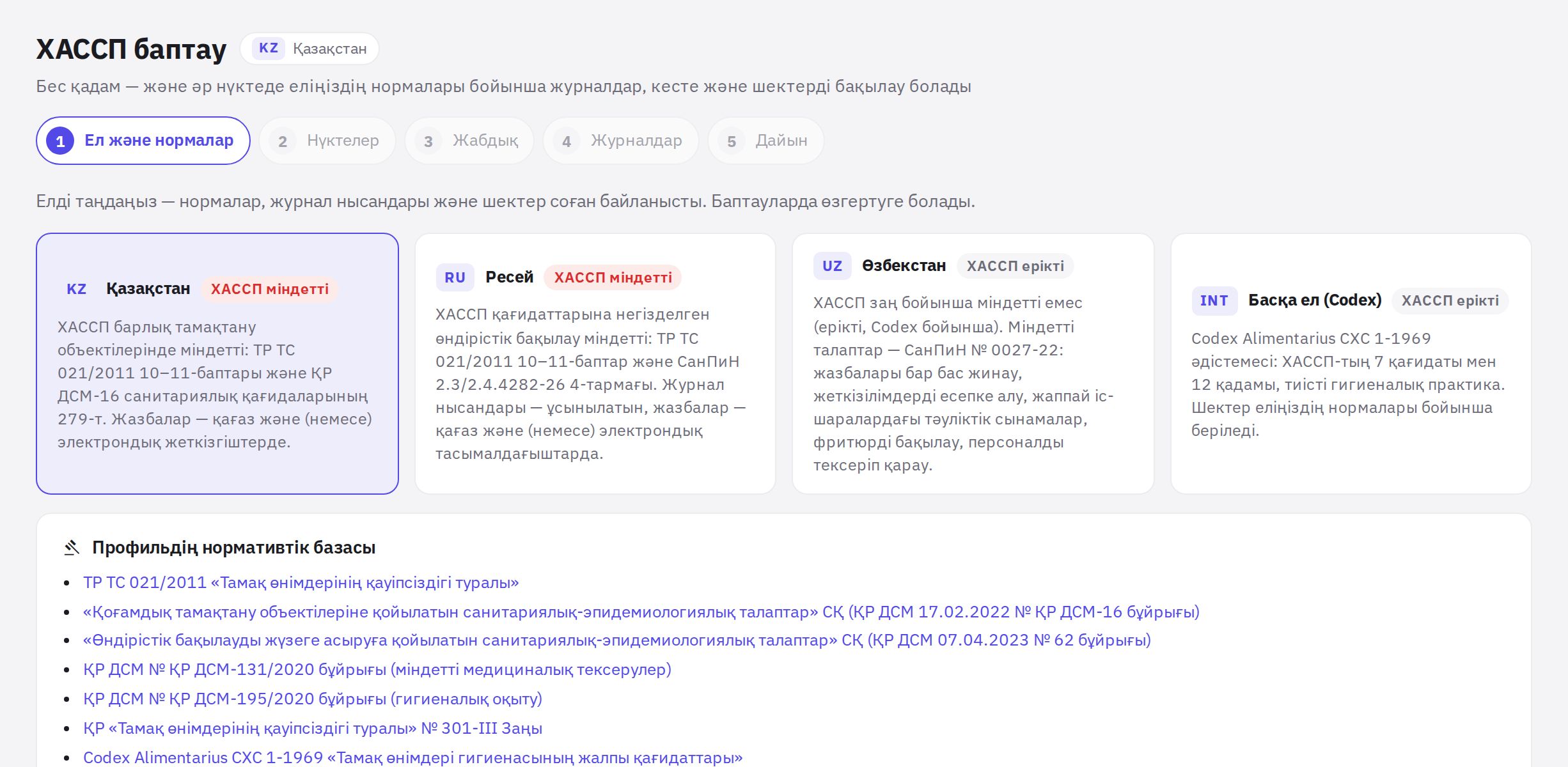Open the № 62 бұйрығы өндірістік бақылау link
1568x767 pixels.
(617, 640)
